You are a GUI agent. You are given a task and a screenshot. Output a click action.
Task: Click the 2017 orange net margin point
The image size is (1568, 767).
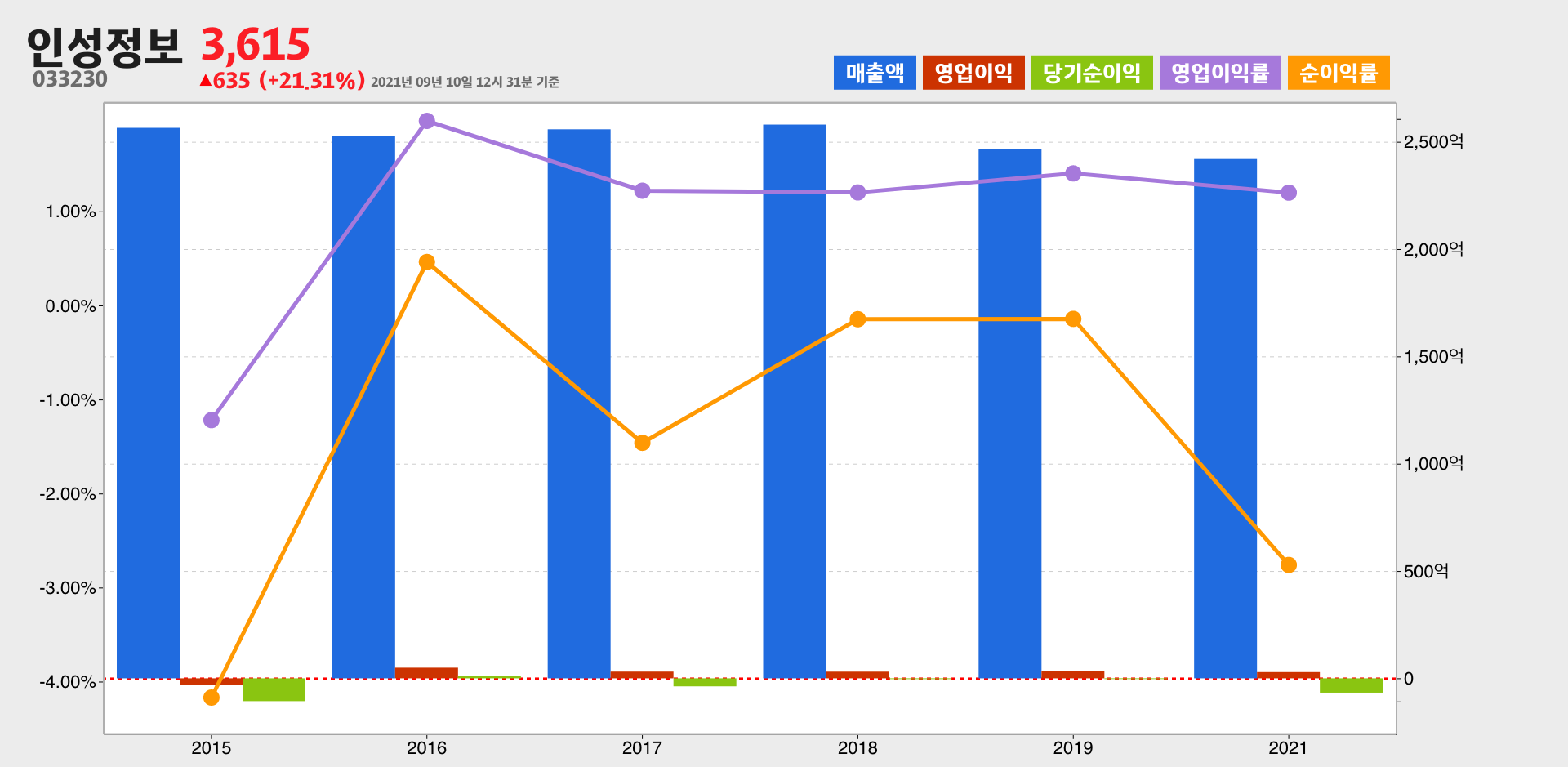coord(642,443)
